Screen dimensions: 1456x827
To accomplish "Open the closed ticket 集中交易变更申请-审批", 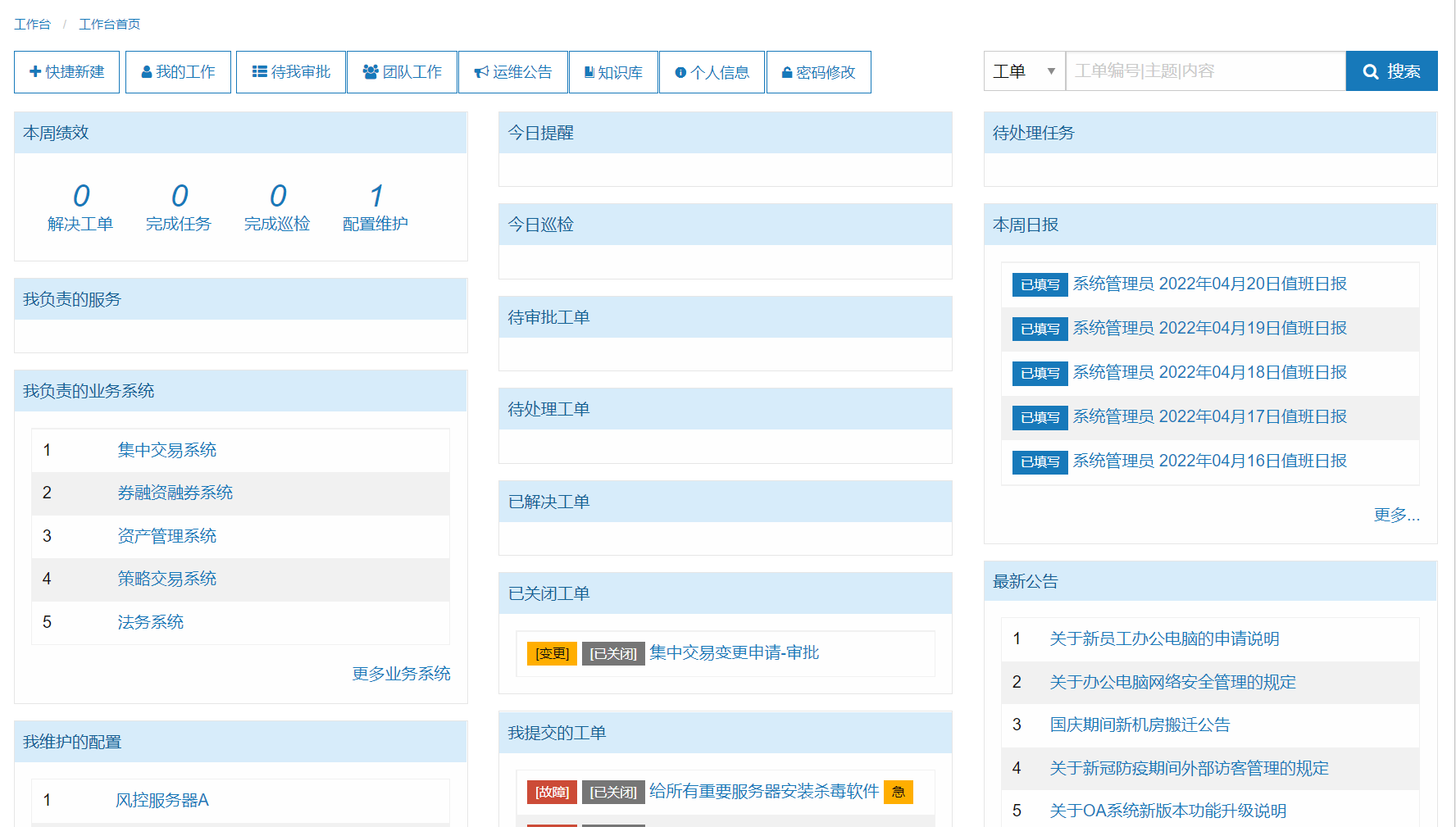I will tap(734, 652).
